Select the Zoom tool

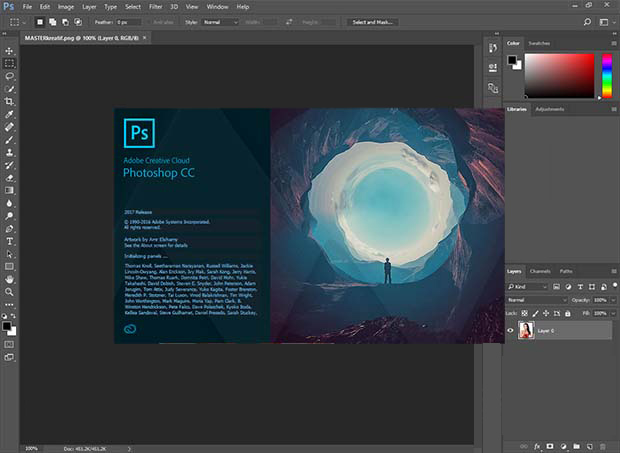point(9,292)
